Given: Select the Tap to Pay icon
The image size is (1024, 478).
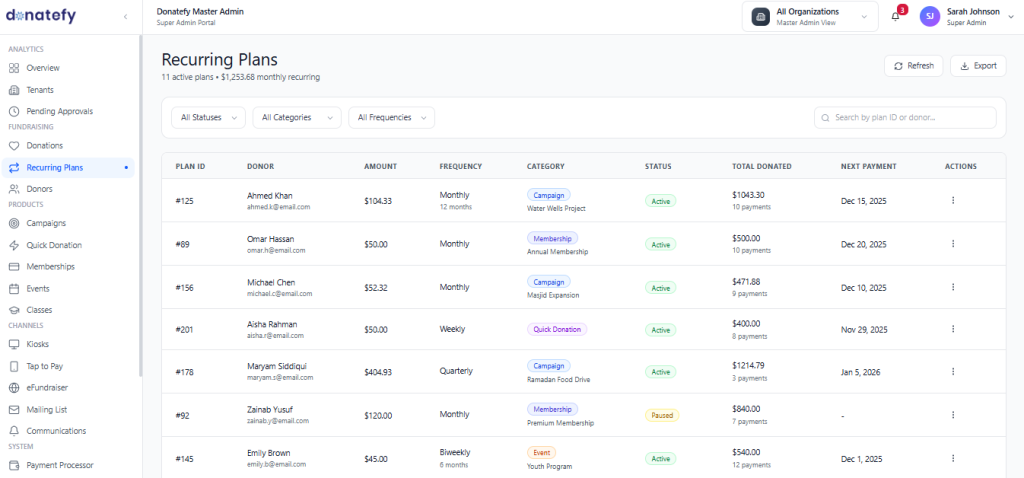Looking at the screenshot, I should [14, 366].
